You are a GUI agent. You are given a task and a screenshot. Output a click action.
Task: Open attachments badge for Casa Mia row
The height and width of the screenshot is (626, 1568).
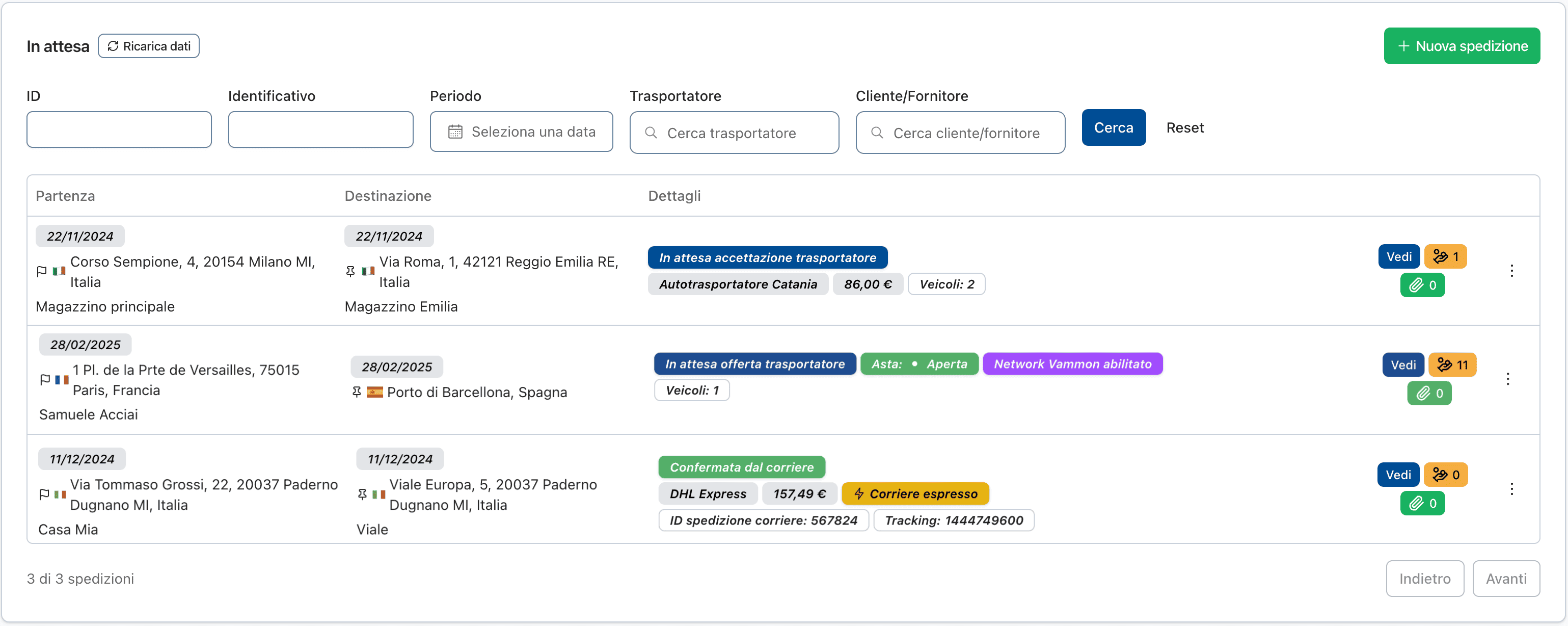tap(1422, 504)
